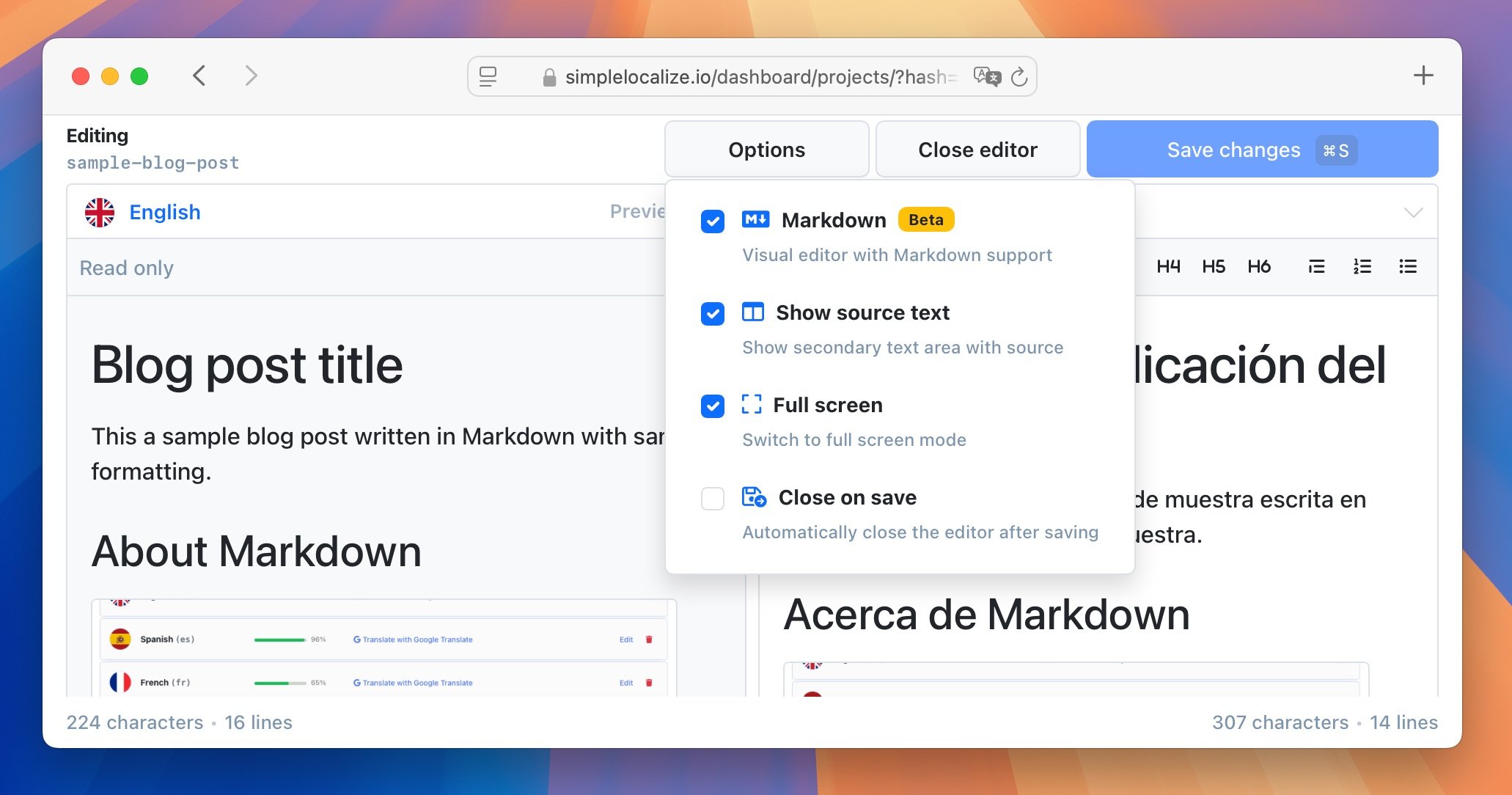Reload the page with refresh icon
The width and height of the screenshot is (1512, 795).
[x=1019, y=76]
